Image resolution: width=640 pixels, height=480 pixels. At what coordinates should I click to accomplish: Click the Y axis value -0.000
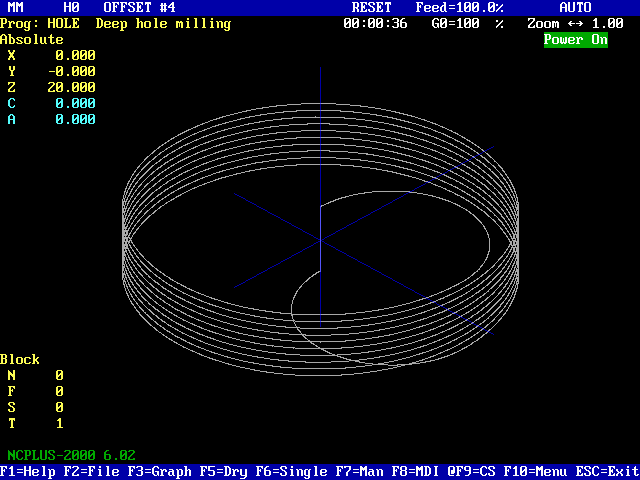coord(72,71)
